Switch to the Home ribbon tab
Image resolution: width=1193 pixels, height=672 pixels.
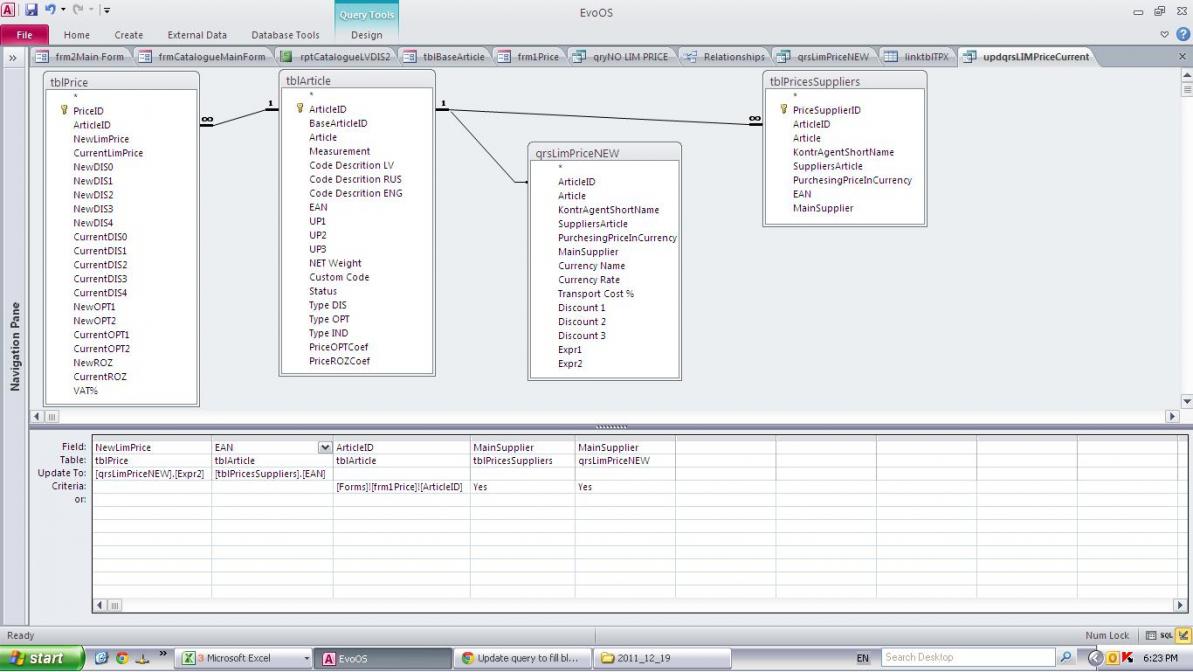[77, 35]
